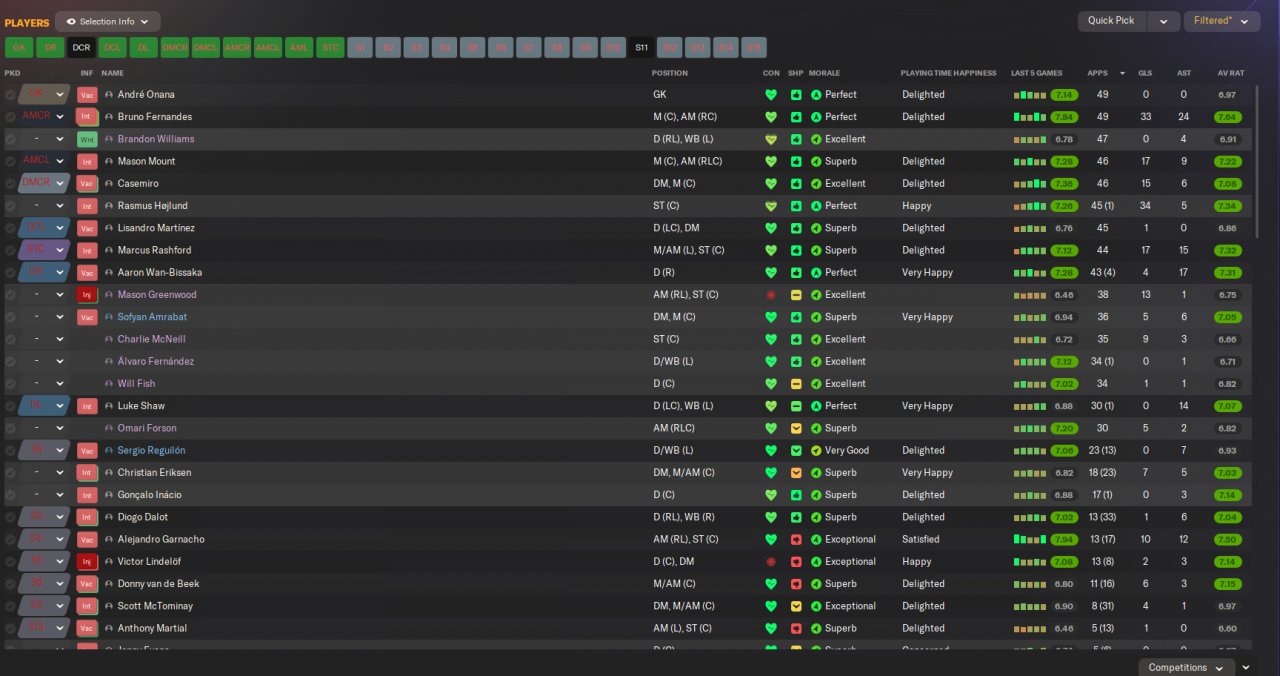Screen dimensions: 1280x676
Task: Open the Filtered dropdown
Action: point(1221,21)
